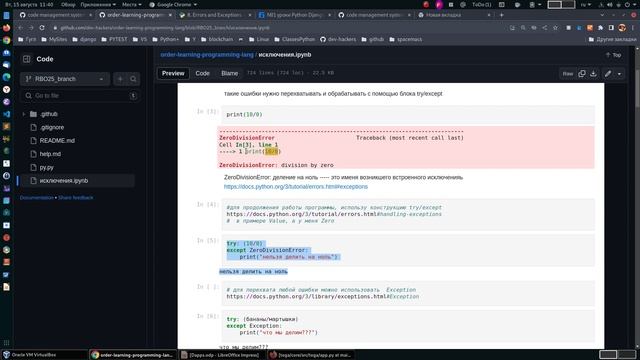Launch Microsoft Edge from the dock
This screenshot has width=640, height=360.
(x=7, y=77)
